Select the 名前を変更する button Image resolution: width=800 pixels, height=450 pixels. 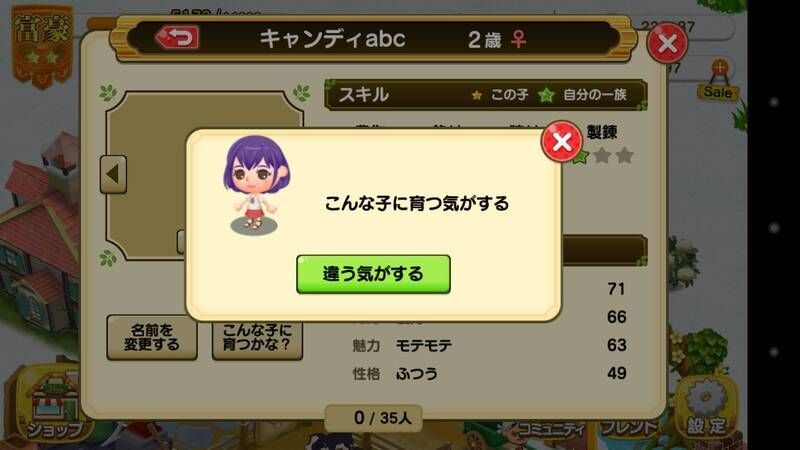pos(152,337)
